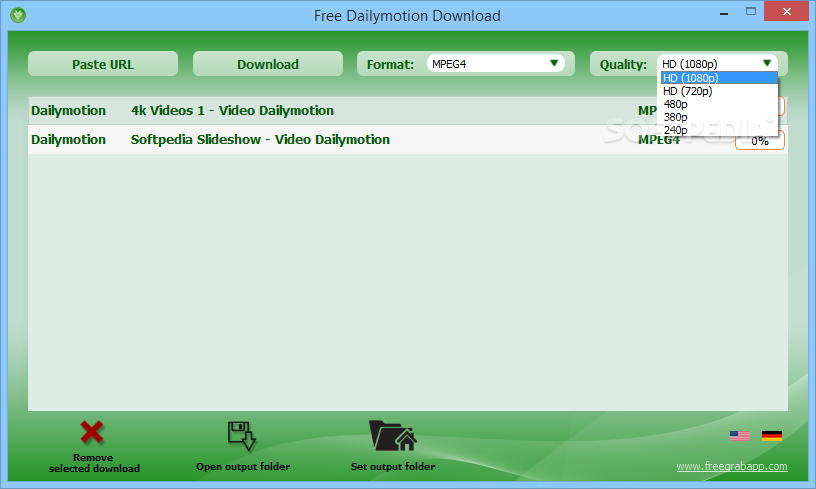Image resolution: width=816 pixels, height=489 pixels.
Task: Click the Set output folder label
Action: (x=393, y=467)
